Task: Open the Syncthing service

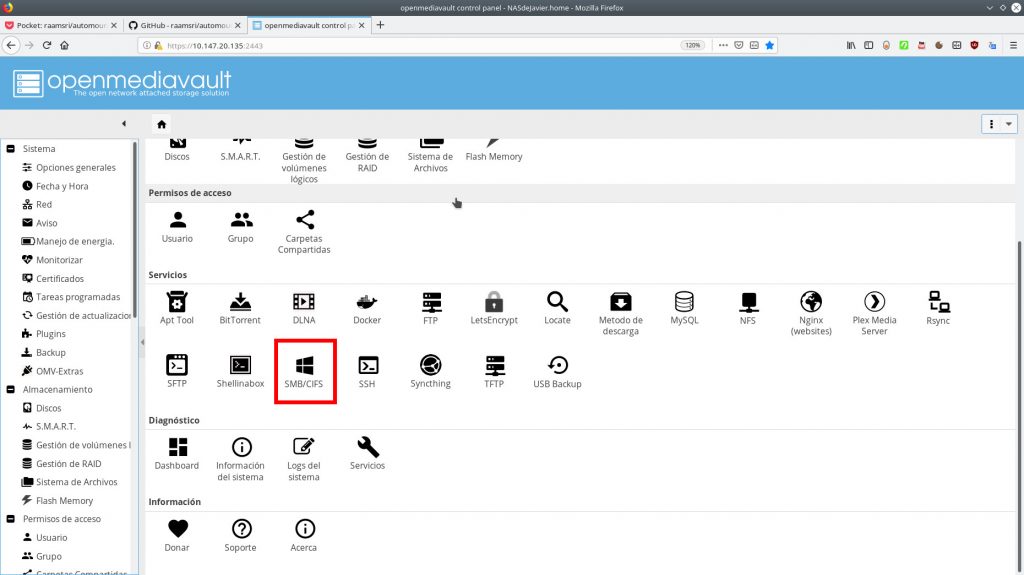Action: click(x=430, y=371)
